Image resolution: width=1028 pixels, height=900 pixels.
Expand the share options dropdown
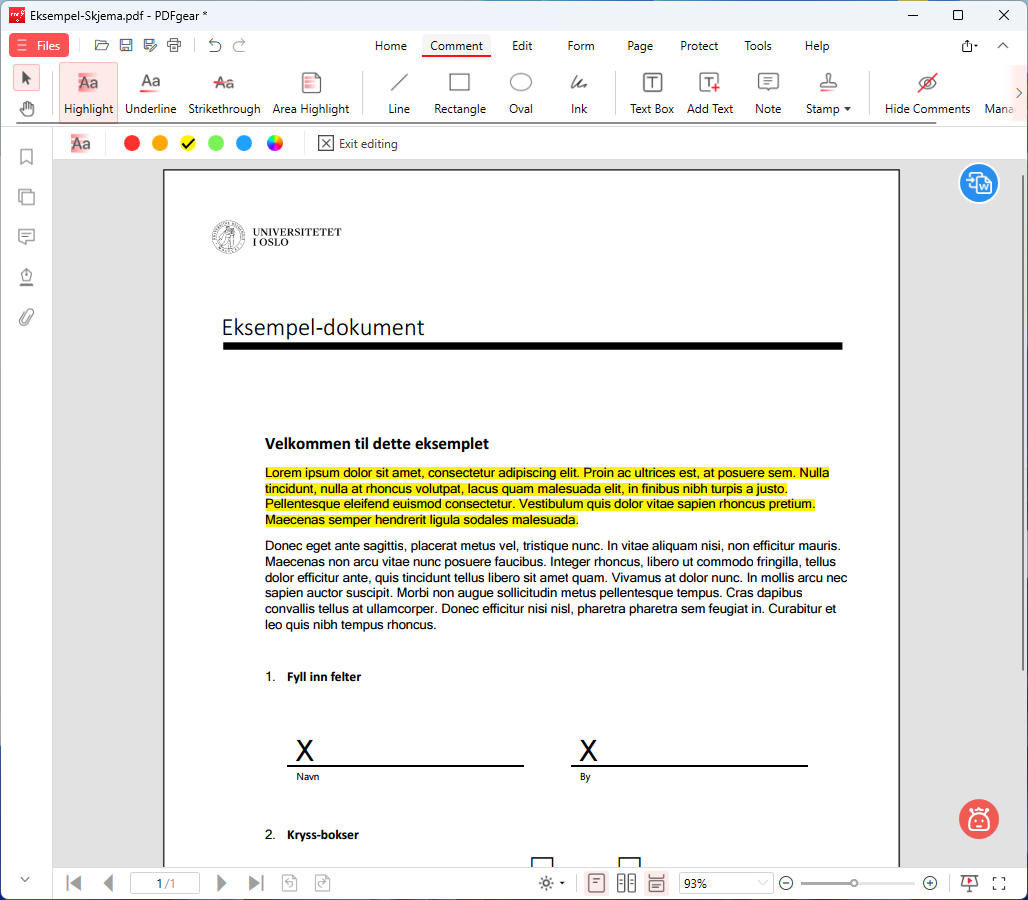tap(969, 46)
